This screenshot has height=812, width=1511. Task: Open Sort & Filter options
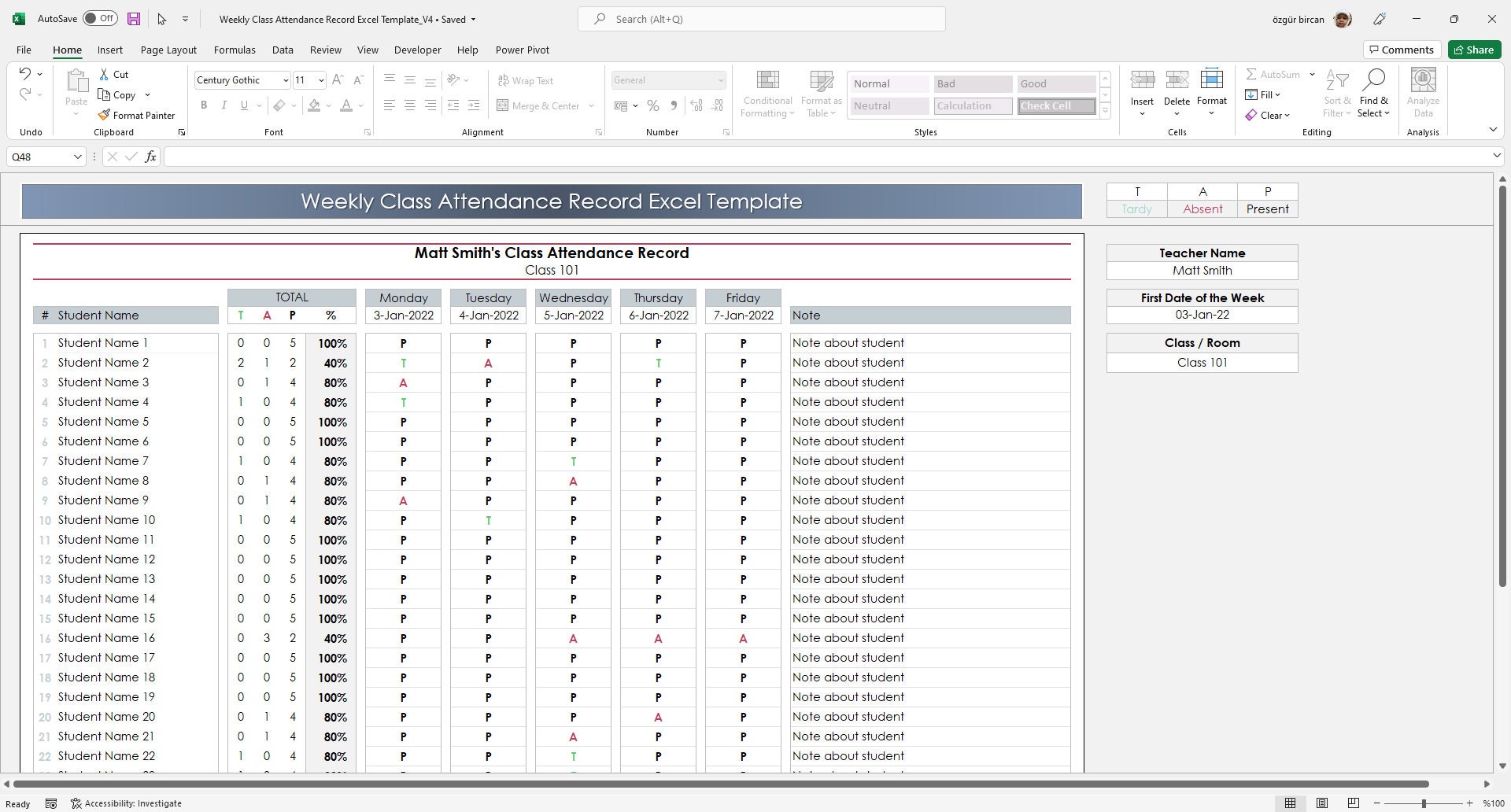[x=1337, y=92]
